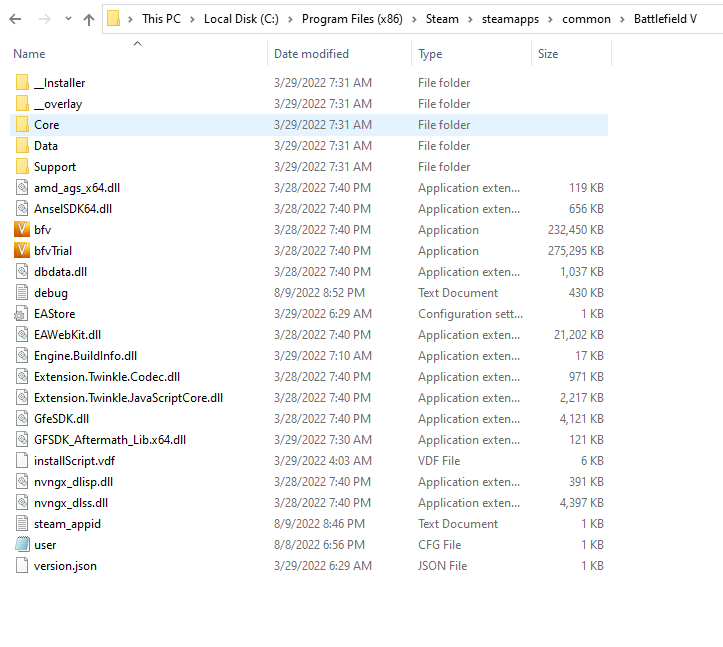Click date 8/8/2022 6:56 PM
Viewport: 723px width, 647px height.
[319, 545]
